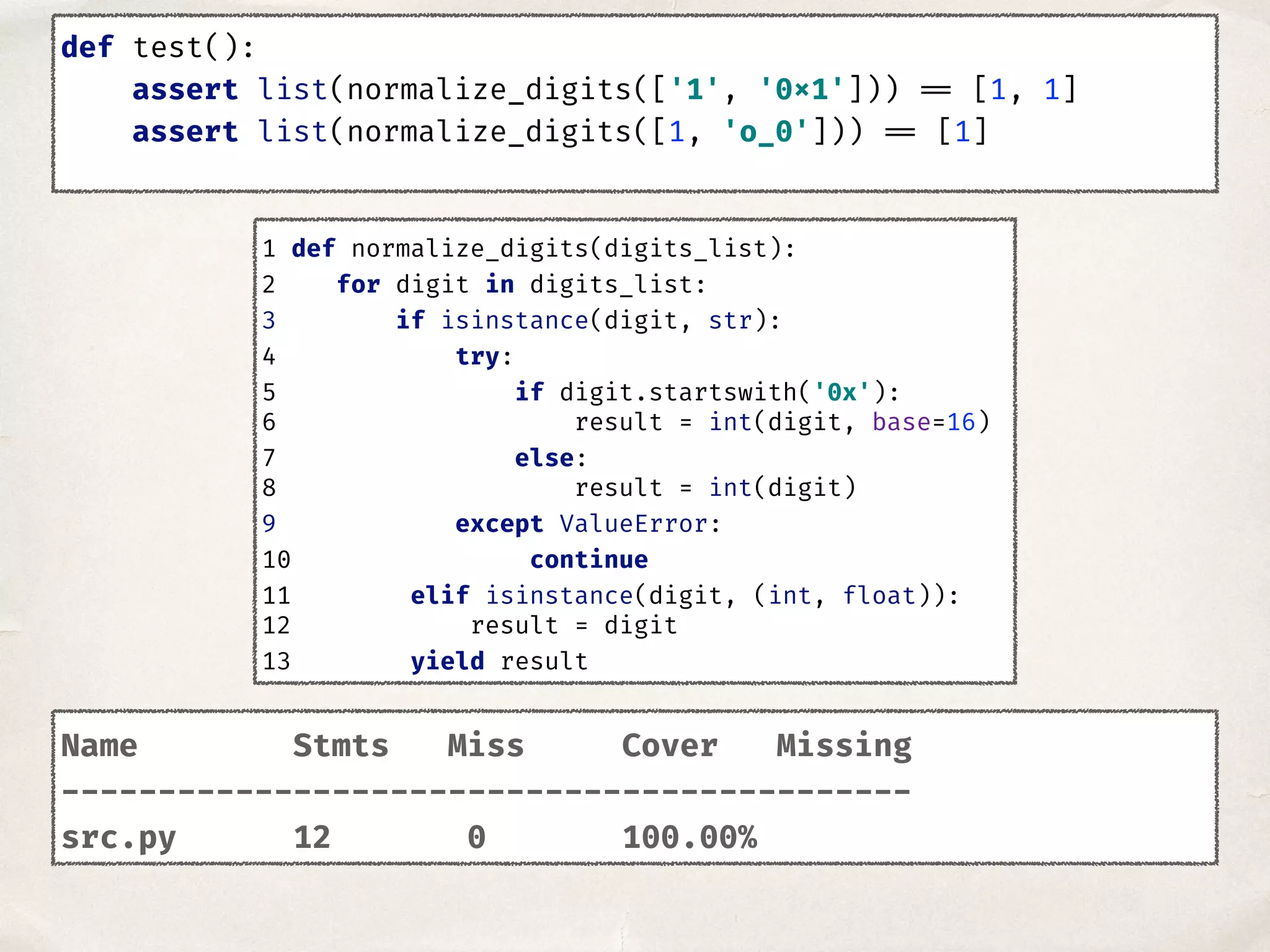Click 'yield result' on line 13
The image size is (1270, 952).
pyautogui.click(x=499, y=662)
